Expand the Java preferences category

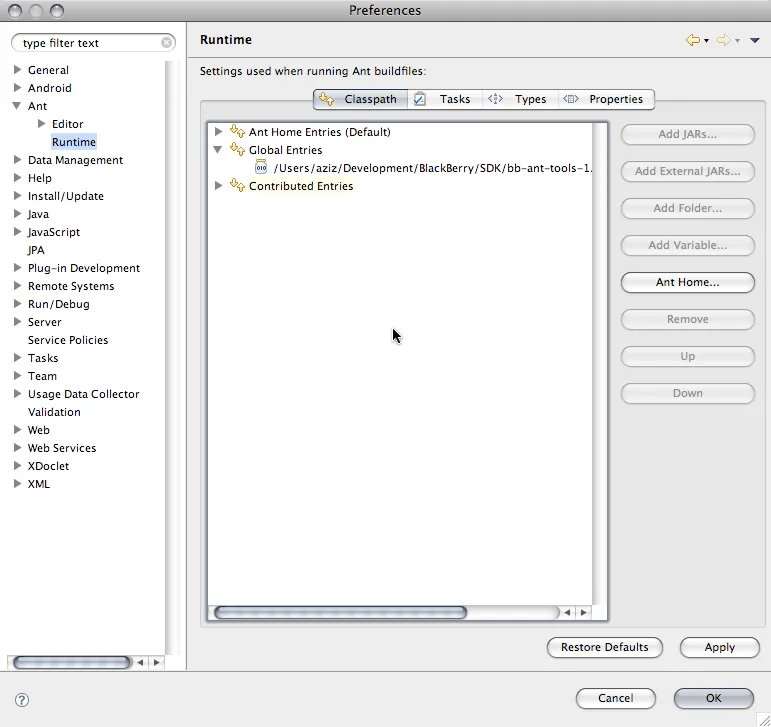pos(17,213)
